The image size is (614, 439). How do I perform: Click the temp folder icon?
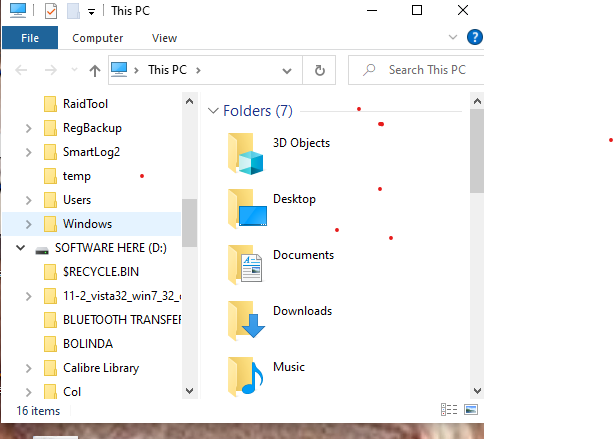coord(50,176)
